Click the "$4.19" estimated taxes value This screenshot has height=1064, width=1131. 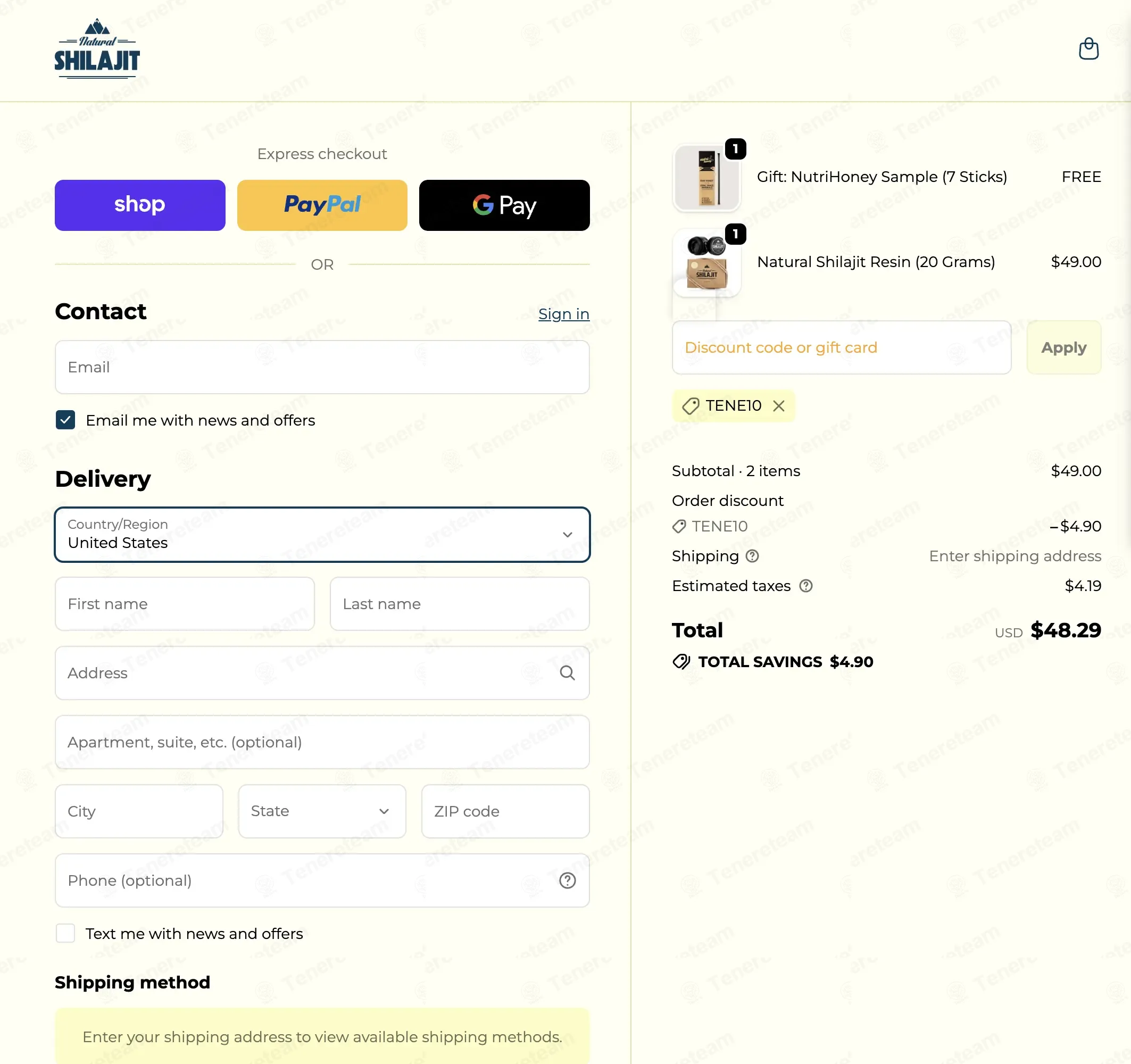(x=1083, y=586)
